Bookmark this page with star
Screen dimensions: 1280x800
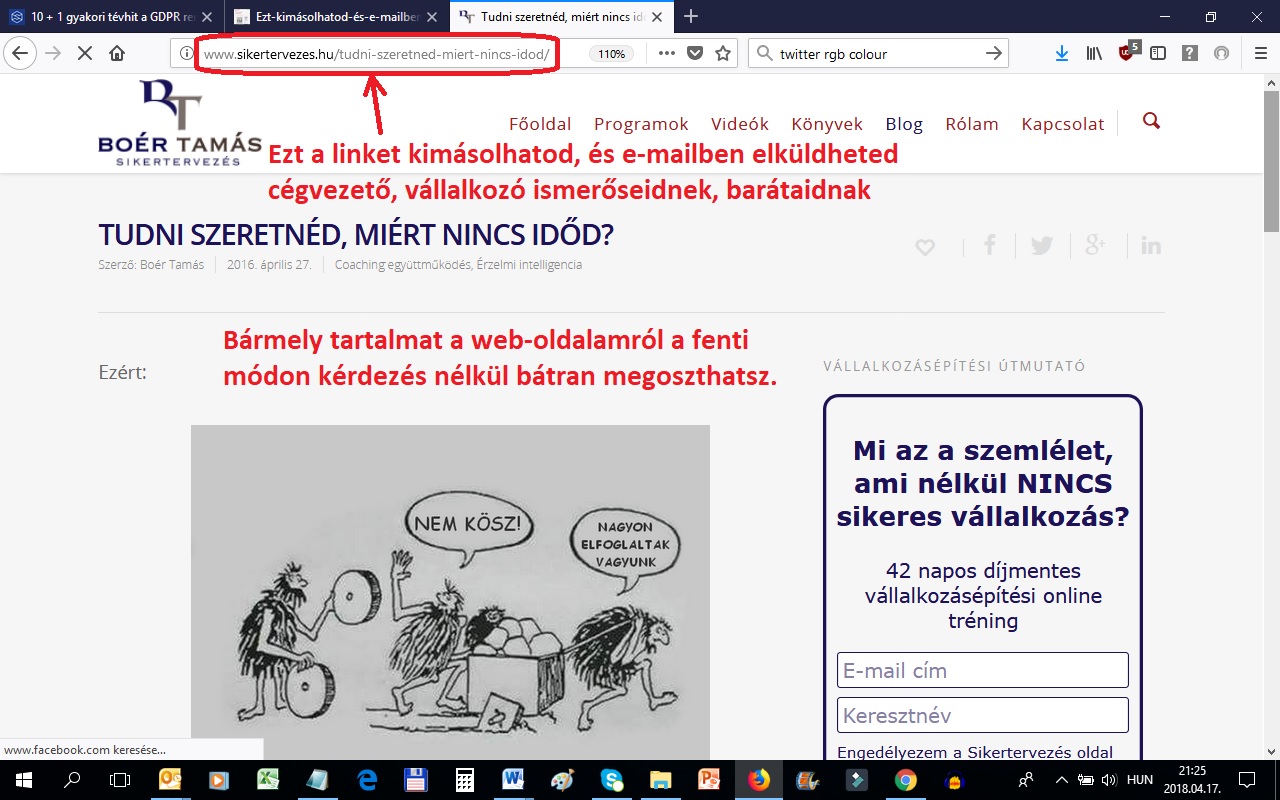[x=723, y=53]
